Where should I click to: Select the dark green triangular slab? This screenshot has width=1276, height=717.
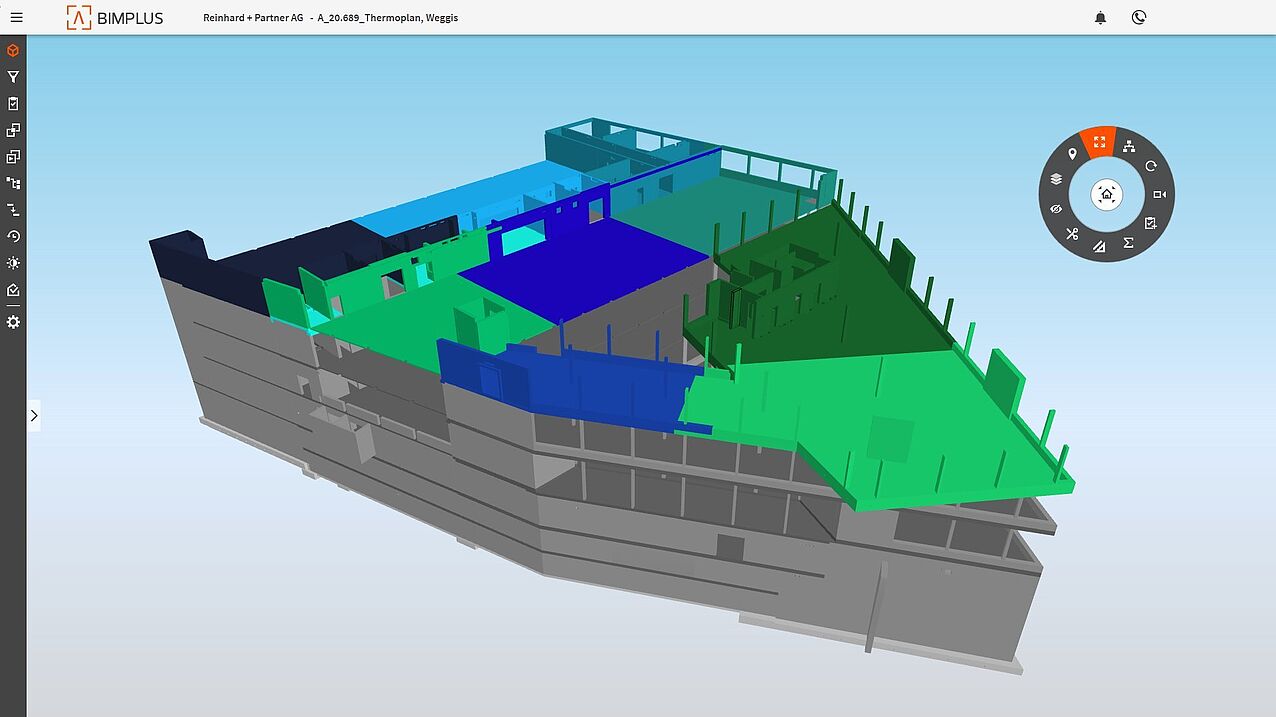[x=870, y=310]
